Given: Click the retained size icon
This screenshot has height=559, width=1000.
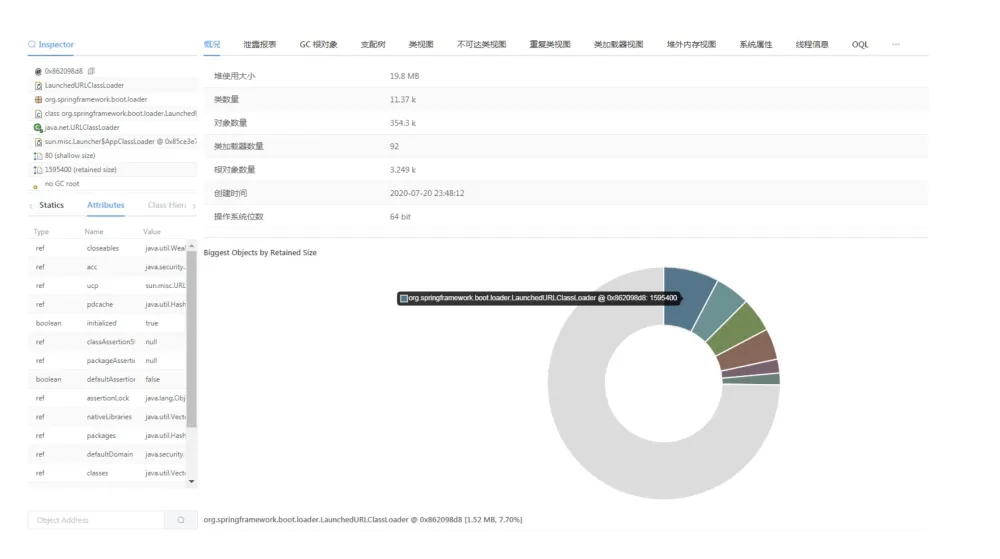Looking at the screenshot, I should pos(38,170).
